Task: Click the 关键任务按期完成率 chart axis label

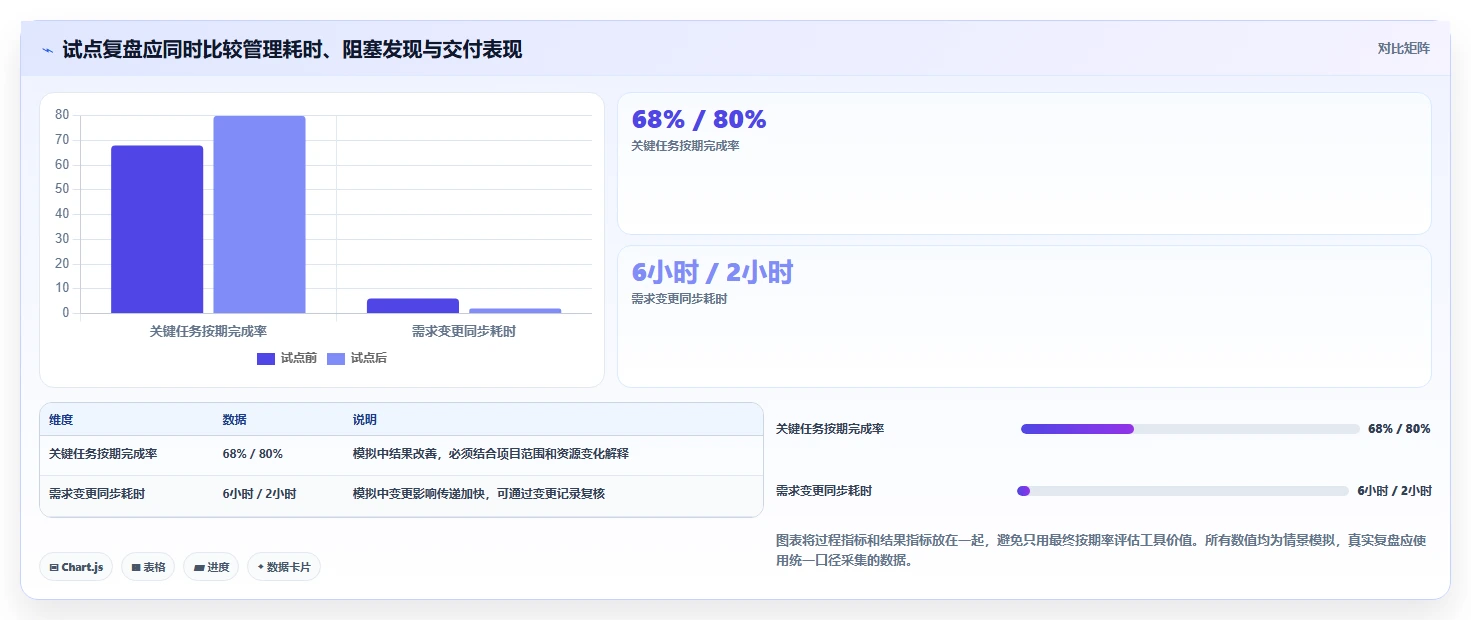Action: pos(208,331)
